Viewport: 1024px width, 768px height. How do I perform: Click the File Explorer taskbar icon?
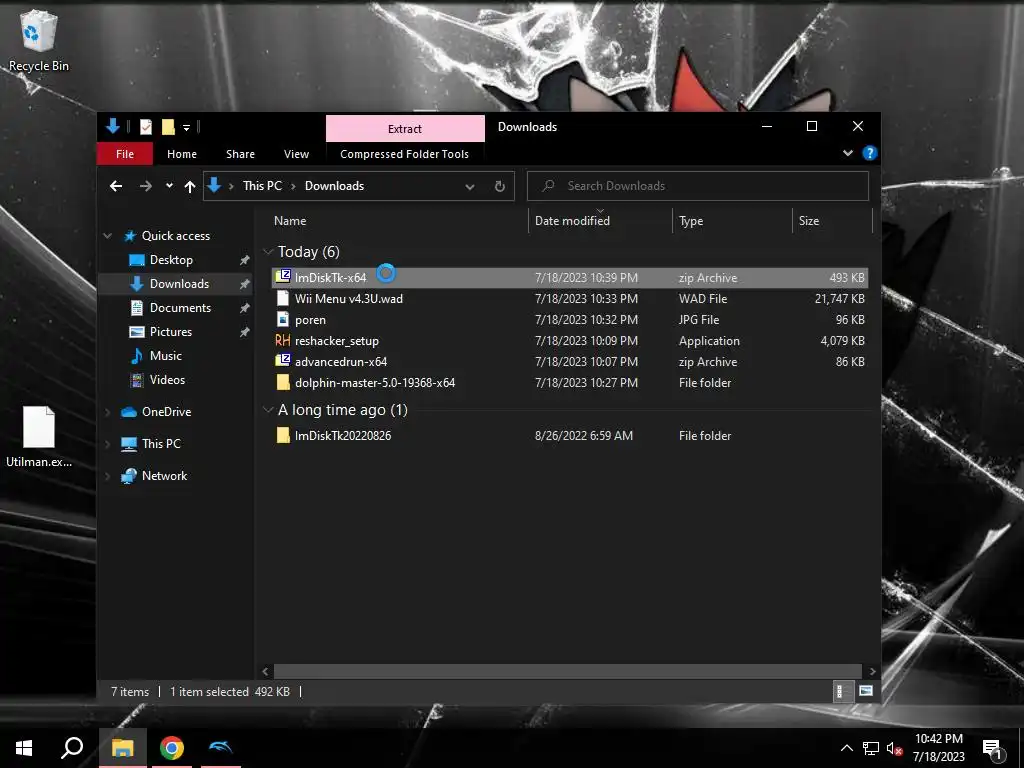(122, 748)
